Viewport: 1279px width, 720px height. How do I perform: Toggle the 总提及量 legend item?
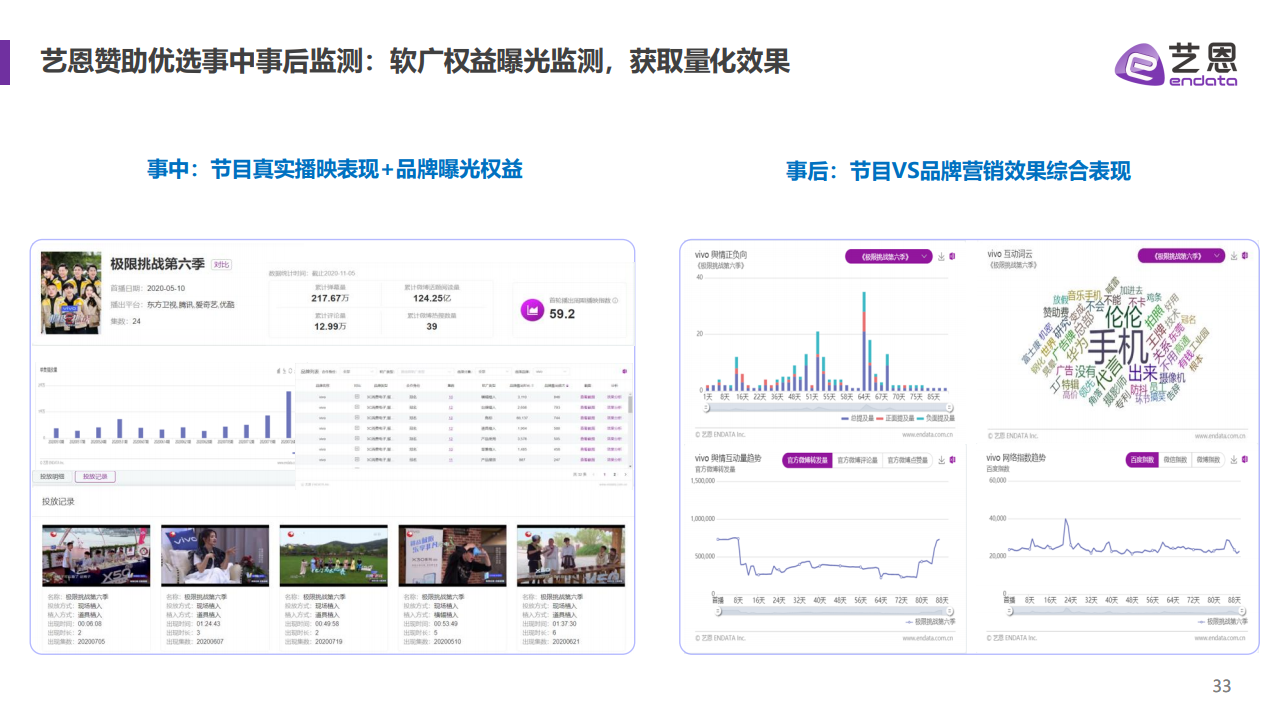tap(859, 419)
